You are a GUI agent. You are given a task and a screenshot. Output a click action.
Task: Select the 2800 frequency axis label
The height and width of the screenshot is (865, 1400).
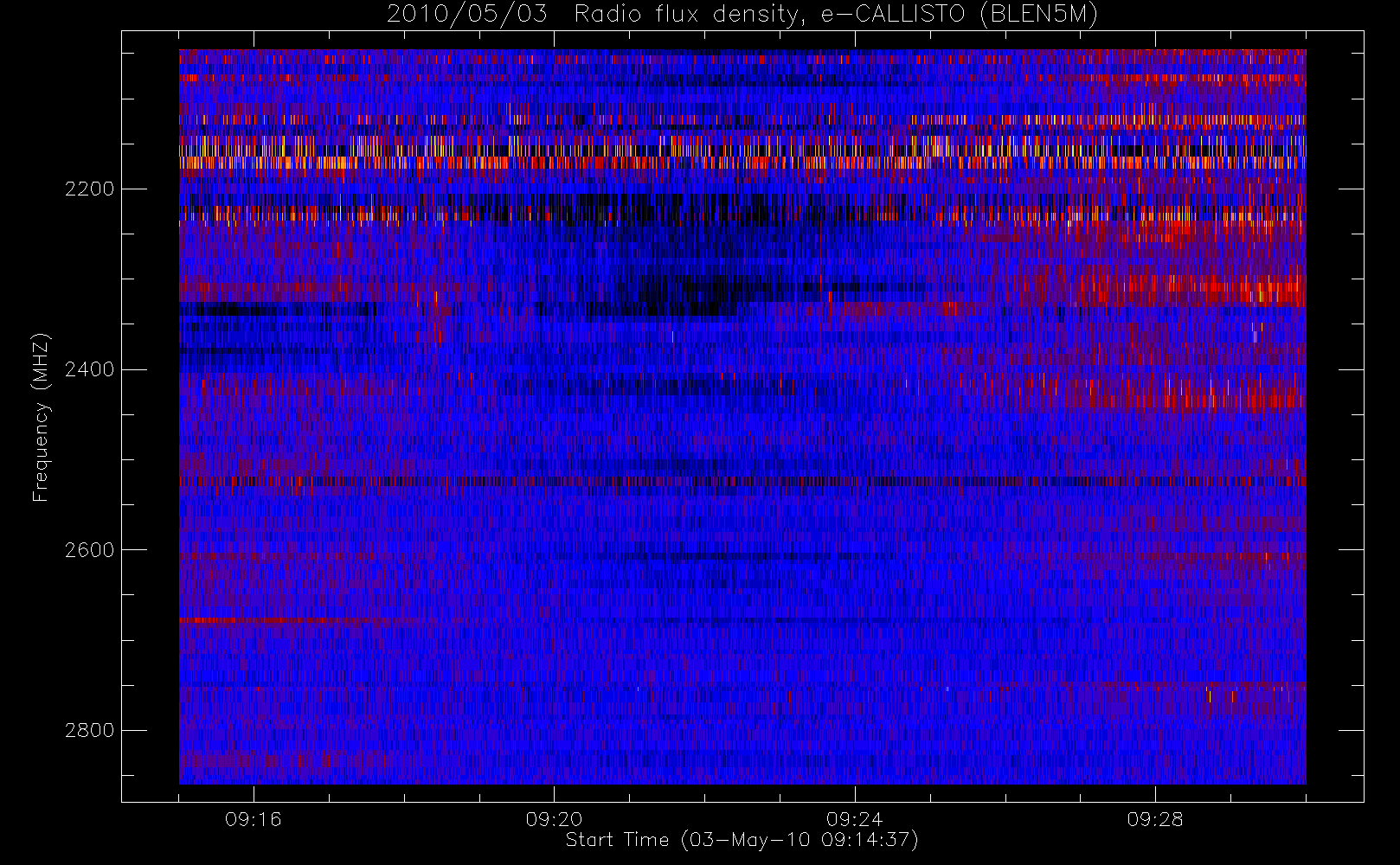point(89,730)
